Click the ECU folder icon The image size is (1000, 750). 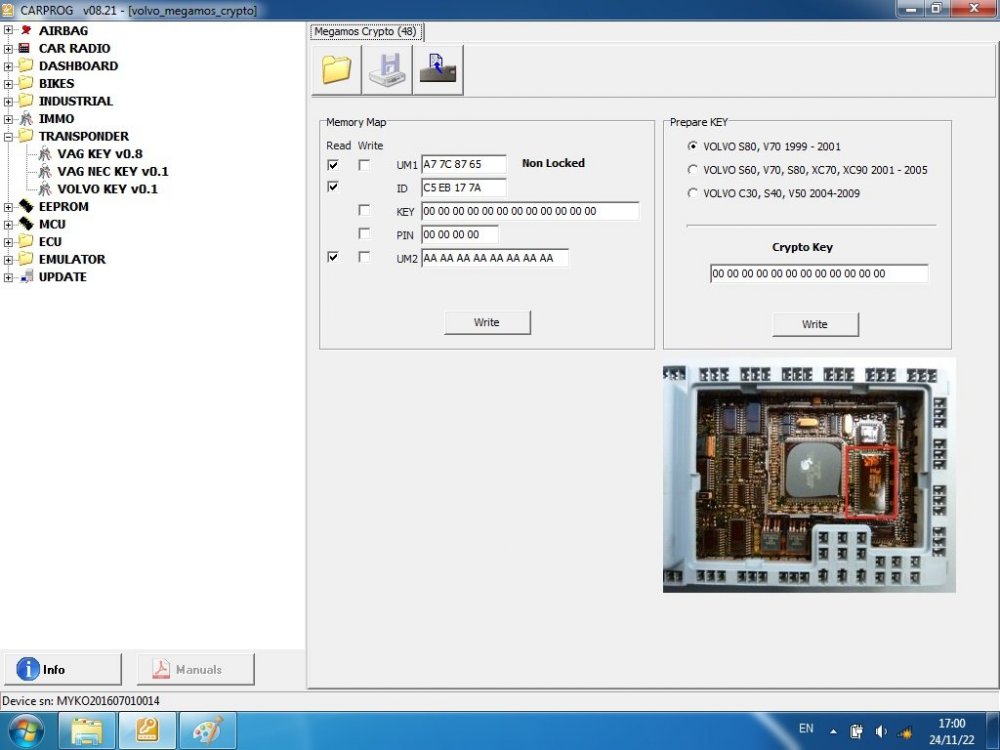click(26, 241)
